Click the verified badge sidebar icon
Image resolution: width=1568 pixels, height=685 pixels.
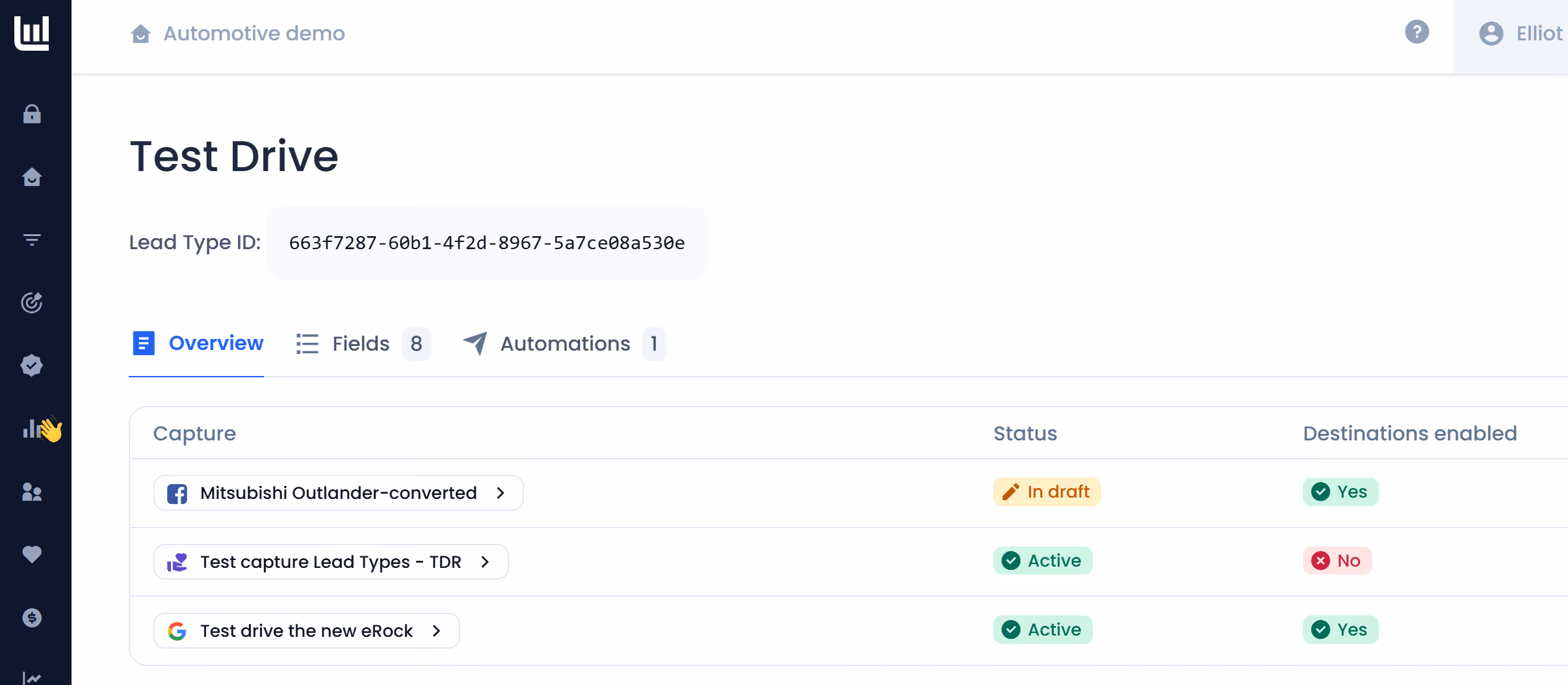tap(32, 366)
